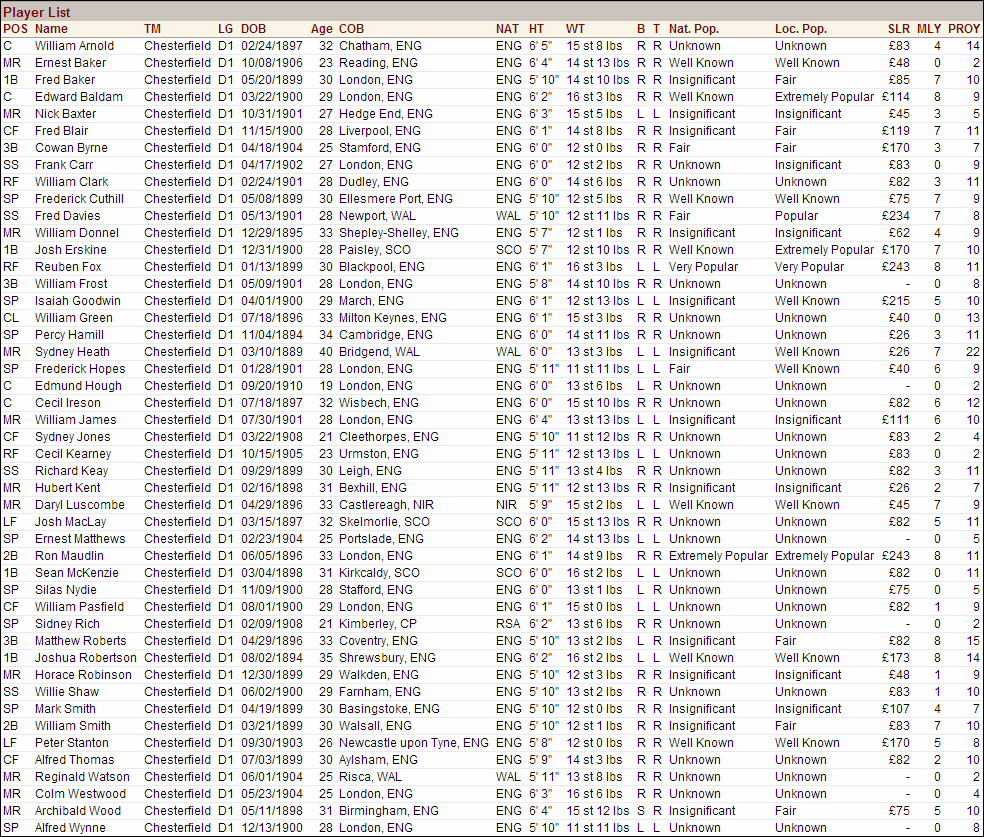
Task: Open player William Arnold
Action: (74, 46)
